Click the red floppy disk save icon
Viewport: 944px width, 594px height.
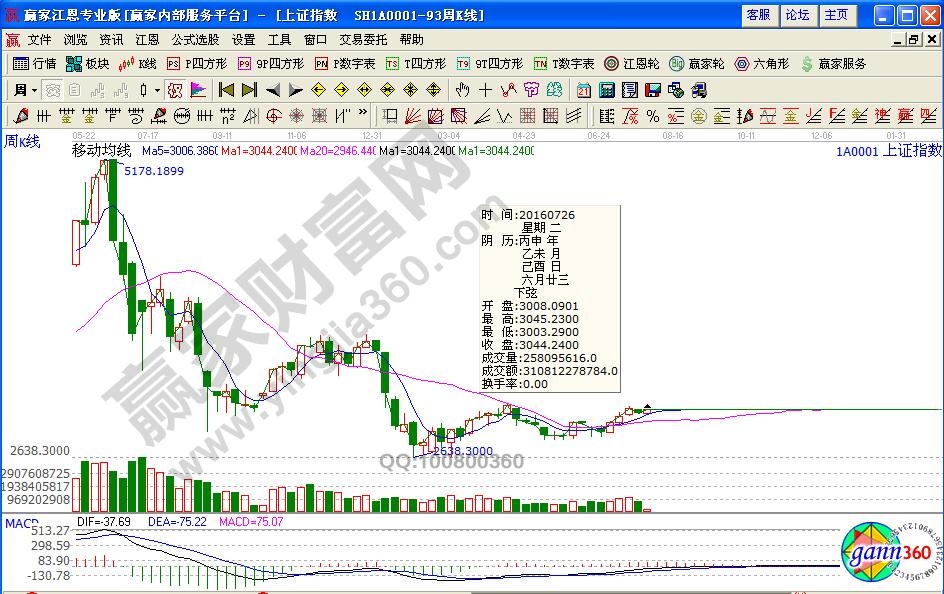coord(653,90)
